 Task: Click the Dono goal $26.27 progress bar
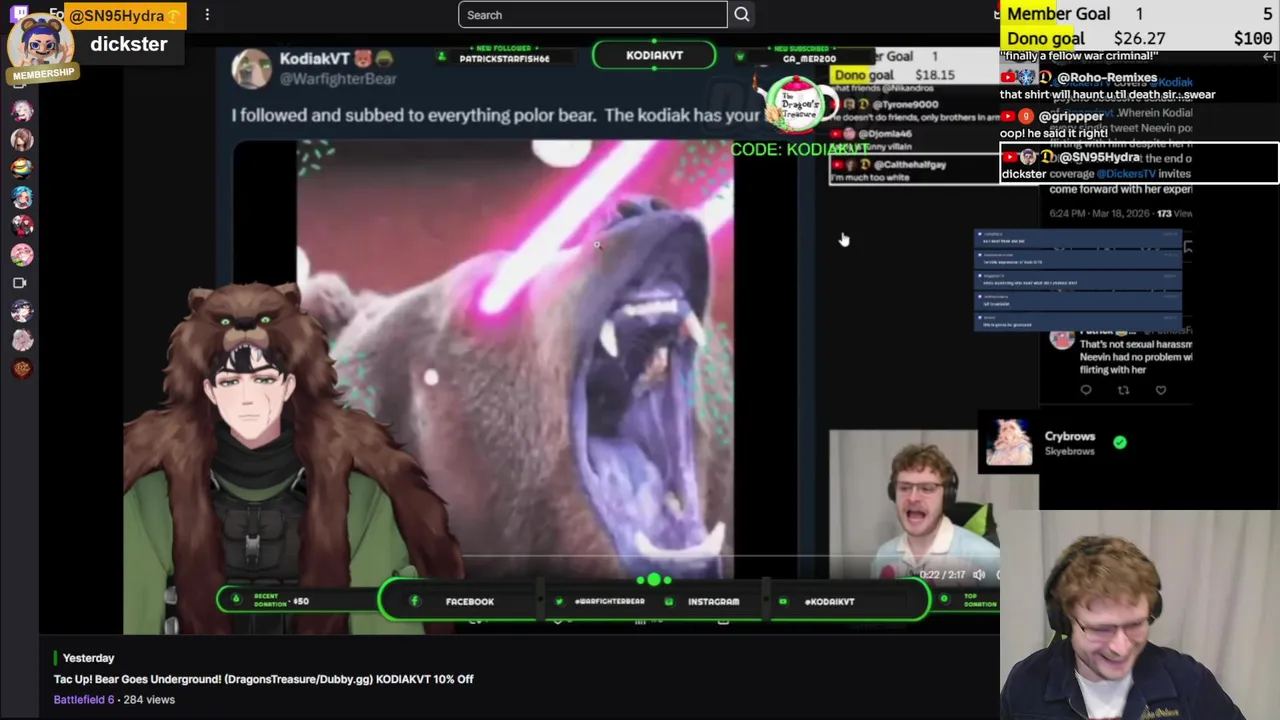tap(1140, 39)
